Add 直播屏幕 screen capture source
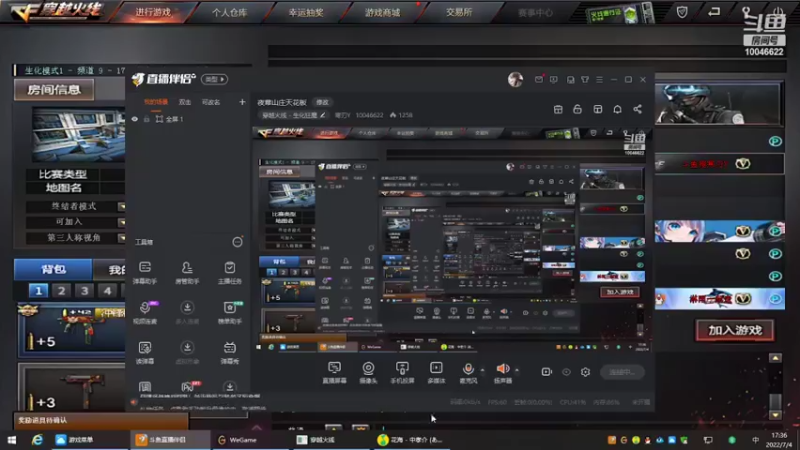 (334, 372)
